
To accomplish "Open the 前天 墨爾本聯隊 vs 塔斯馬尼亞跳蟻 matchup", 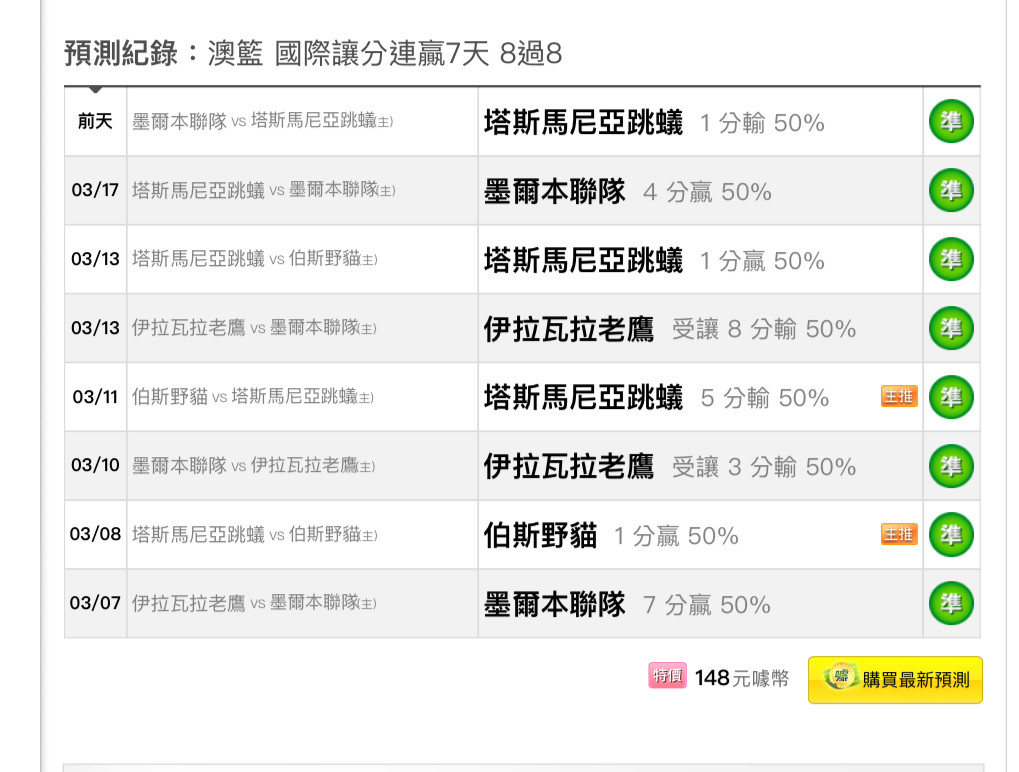I will pyautogui.click(x=263, y=121).
